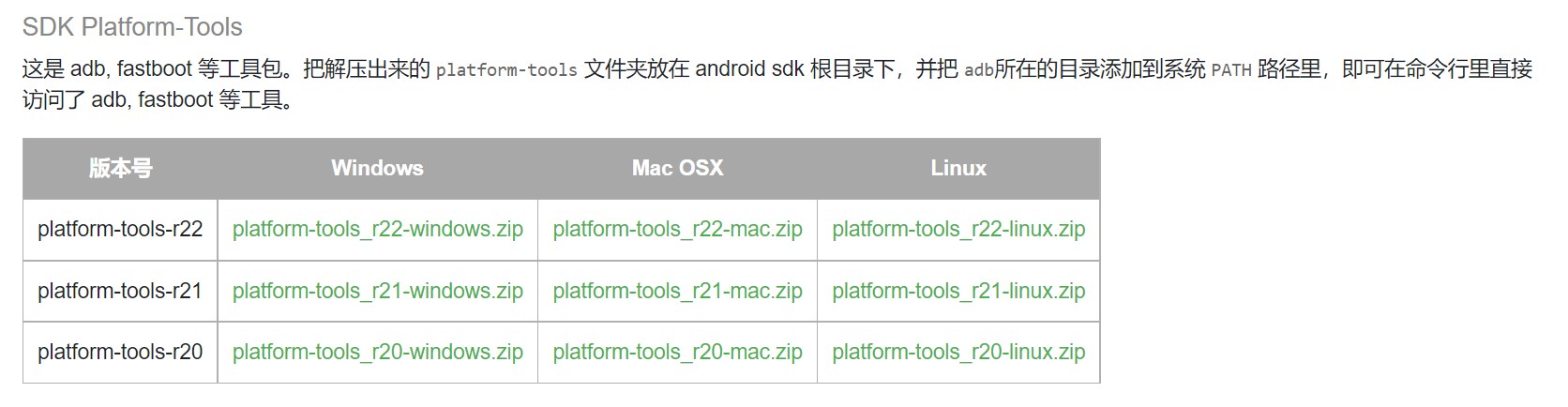Select the Linux column header

[x=958, y=169]
